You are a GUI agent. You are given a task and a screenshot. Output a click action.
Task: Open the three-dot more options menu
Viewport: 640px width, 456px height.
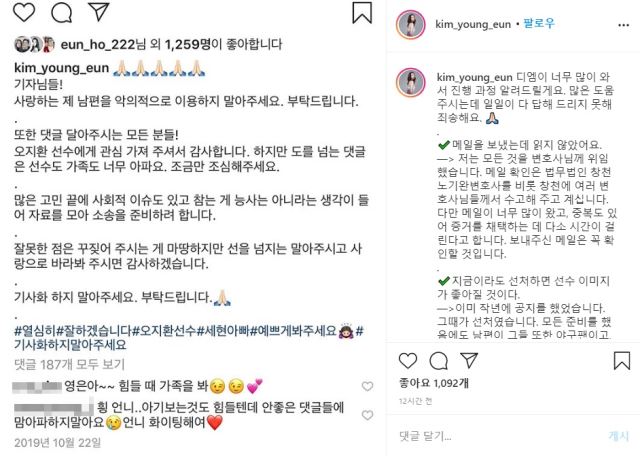pos(623,25)
